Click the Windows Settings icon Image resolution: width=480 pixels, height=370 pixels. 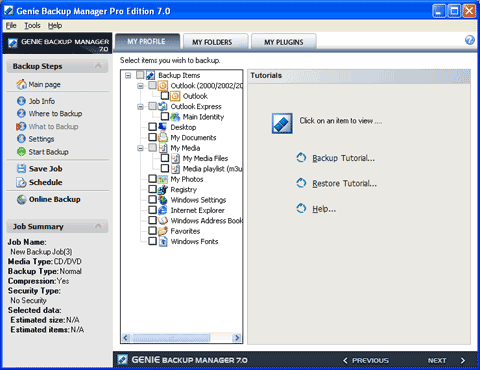pyautogui.click(x=163, y=200)
